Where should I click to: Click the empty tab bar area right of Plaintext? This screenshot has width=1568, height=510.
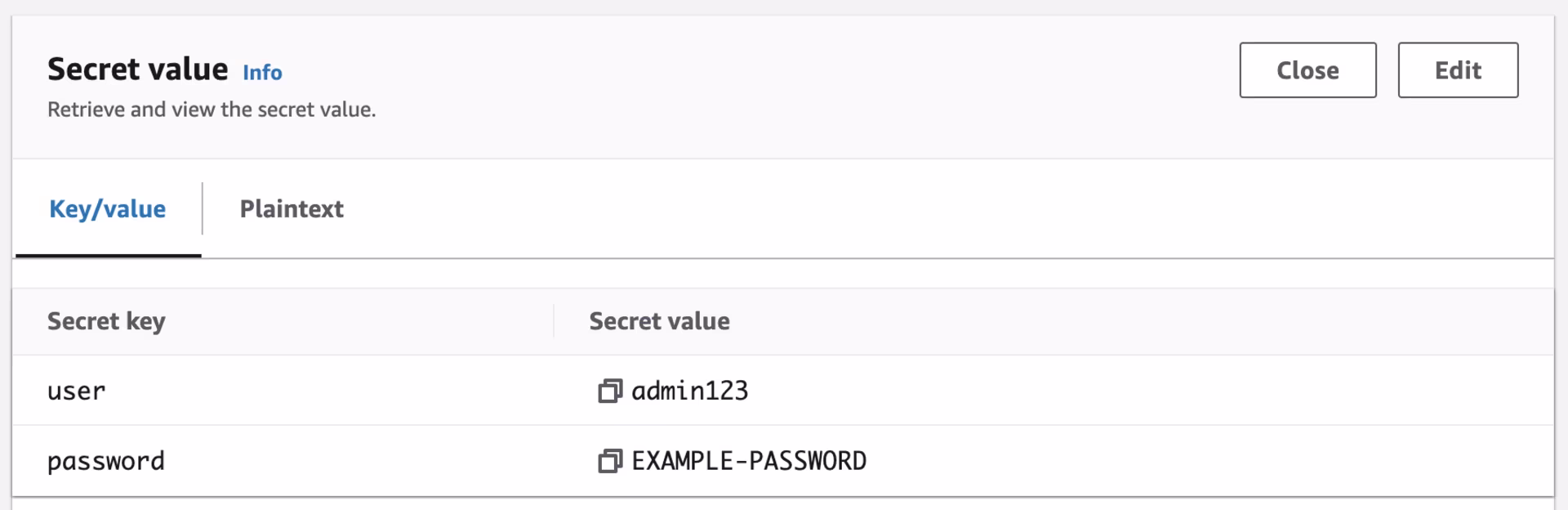point(898,209)
